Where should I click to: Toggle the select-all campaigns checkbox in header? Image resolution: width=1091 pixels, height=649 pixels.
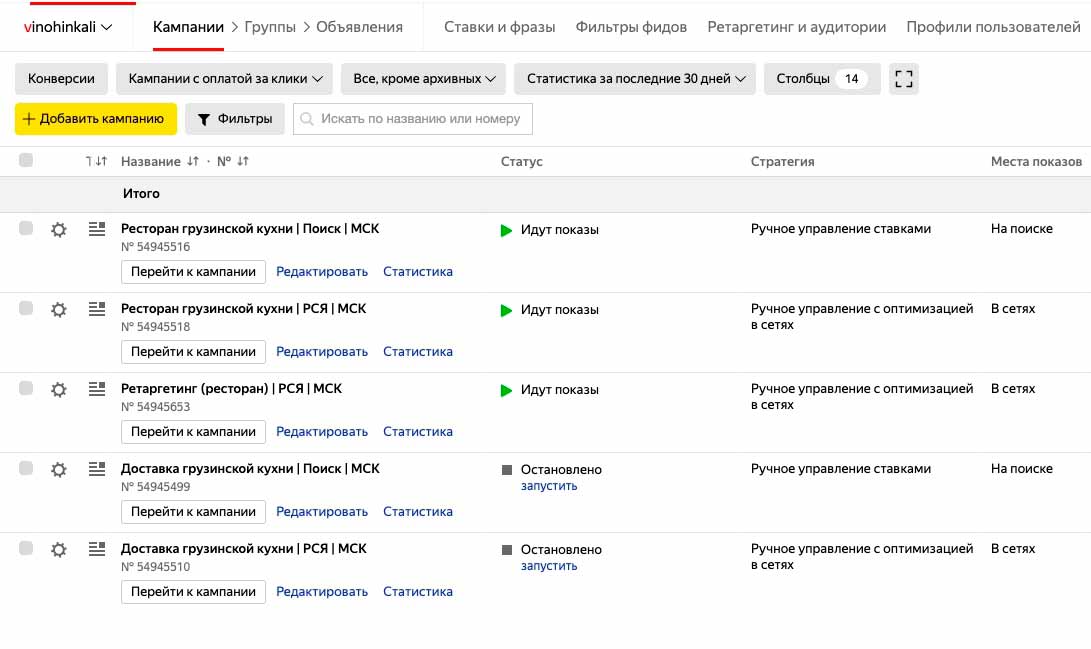(26, 160)
